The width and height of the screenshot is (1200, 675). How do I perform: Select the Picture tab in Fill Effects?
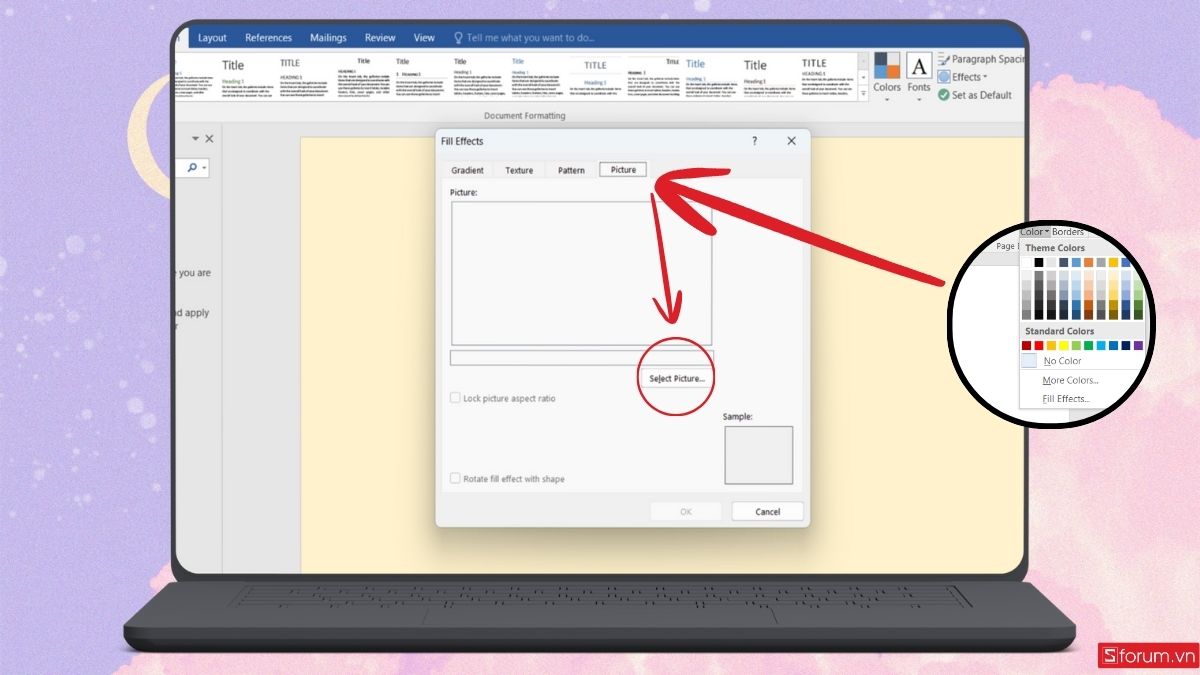623,170
